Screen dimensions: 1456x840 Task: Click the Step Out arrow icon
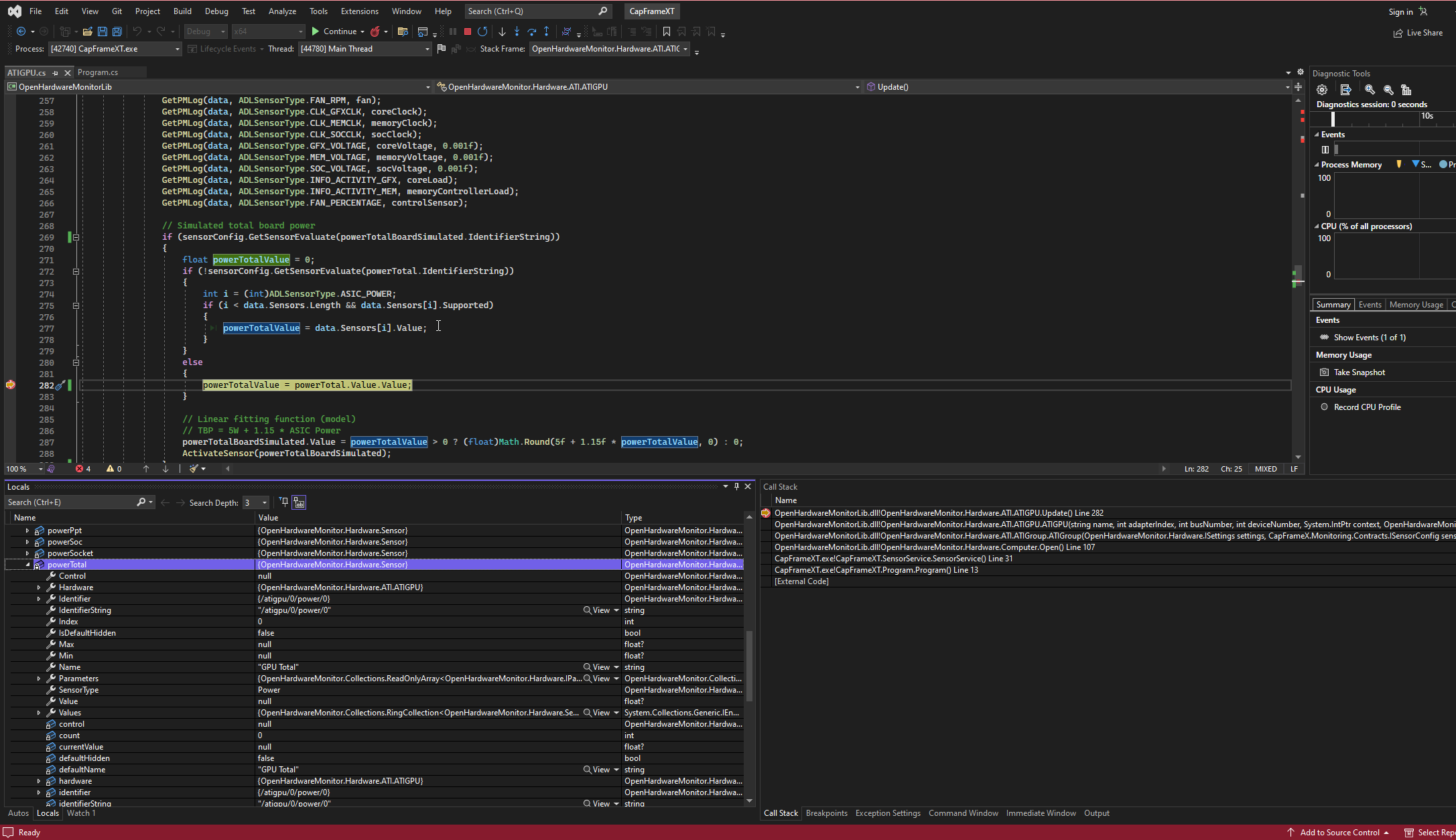[547, 31]
